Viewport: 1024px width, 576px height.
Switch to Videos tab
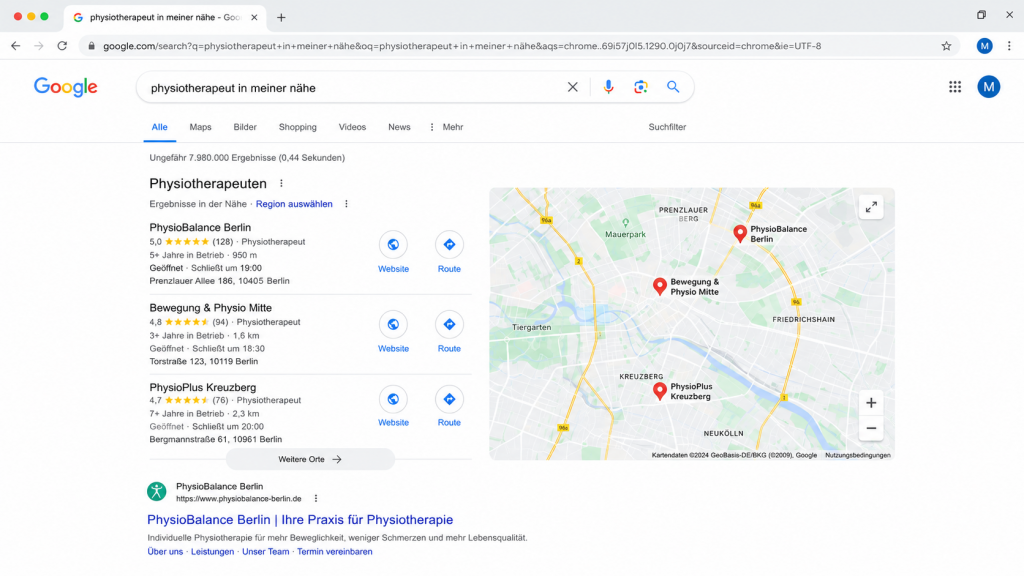tap(352, 127)
